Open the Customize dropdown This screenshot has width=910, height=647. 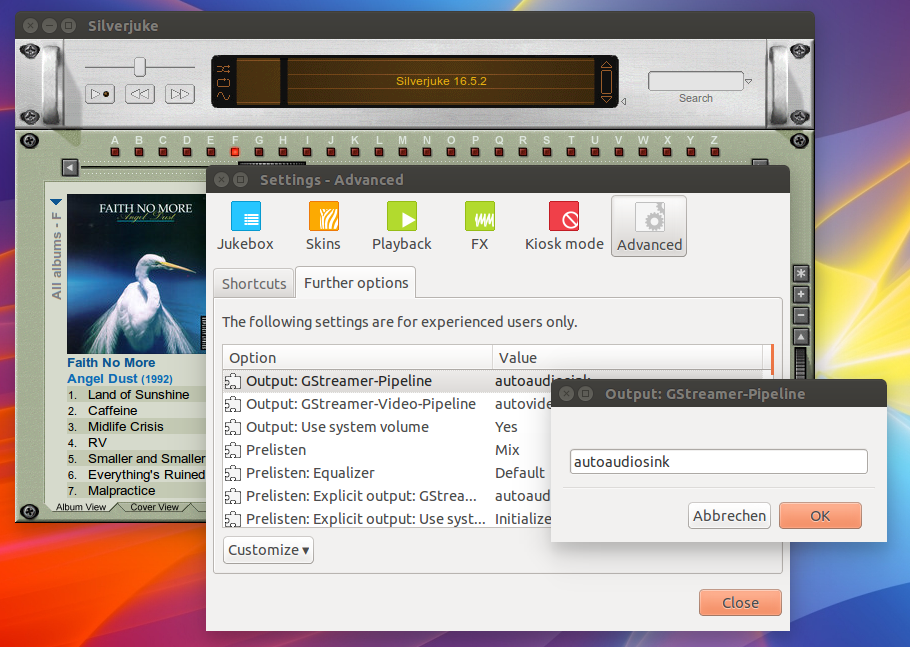pos(268,550)
